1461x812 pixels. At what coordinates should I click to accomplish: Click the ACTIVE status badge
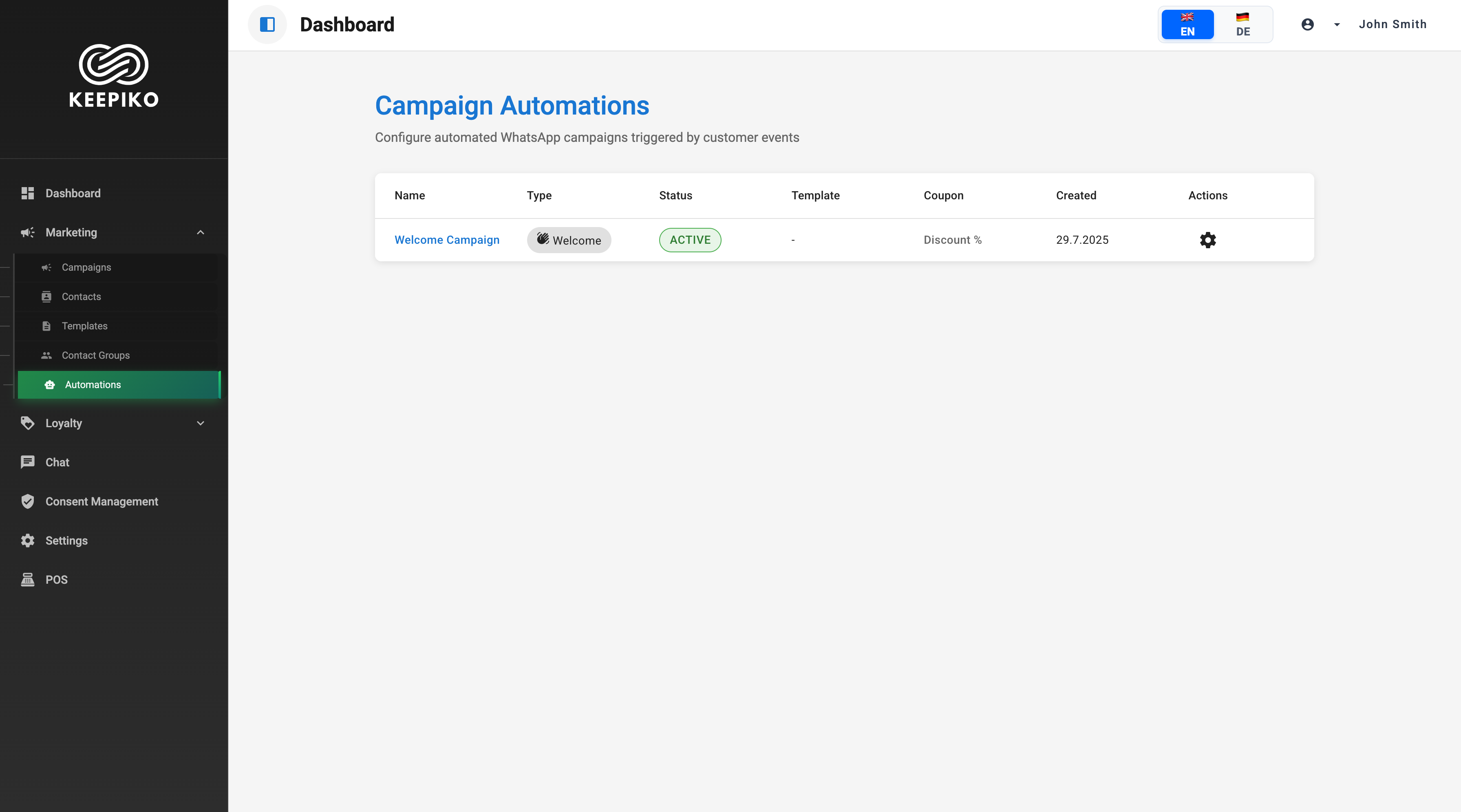tap(690, 240)
